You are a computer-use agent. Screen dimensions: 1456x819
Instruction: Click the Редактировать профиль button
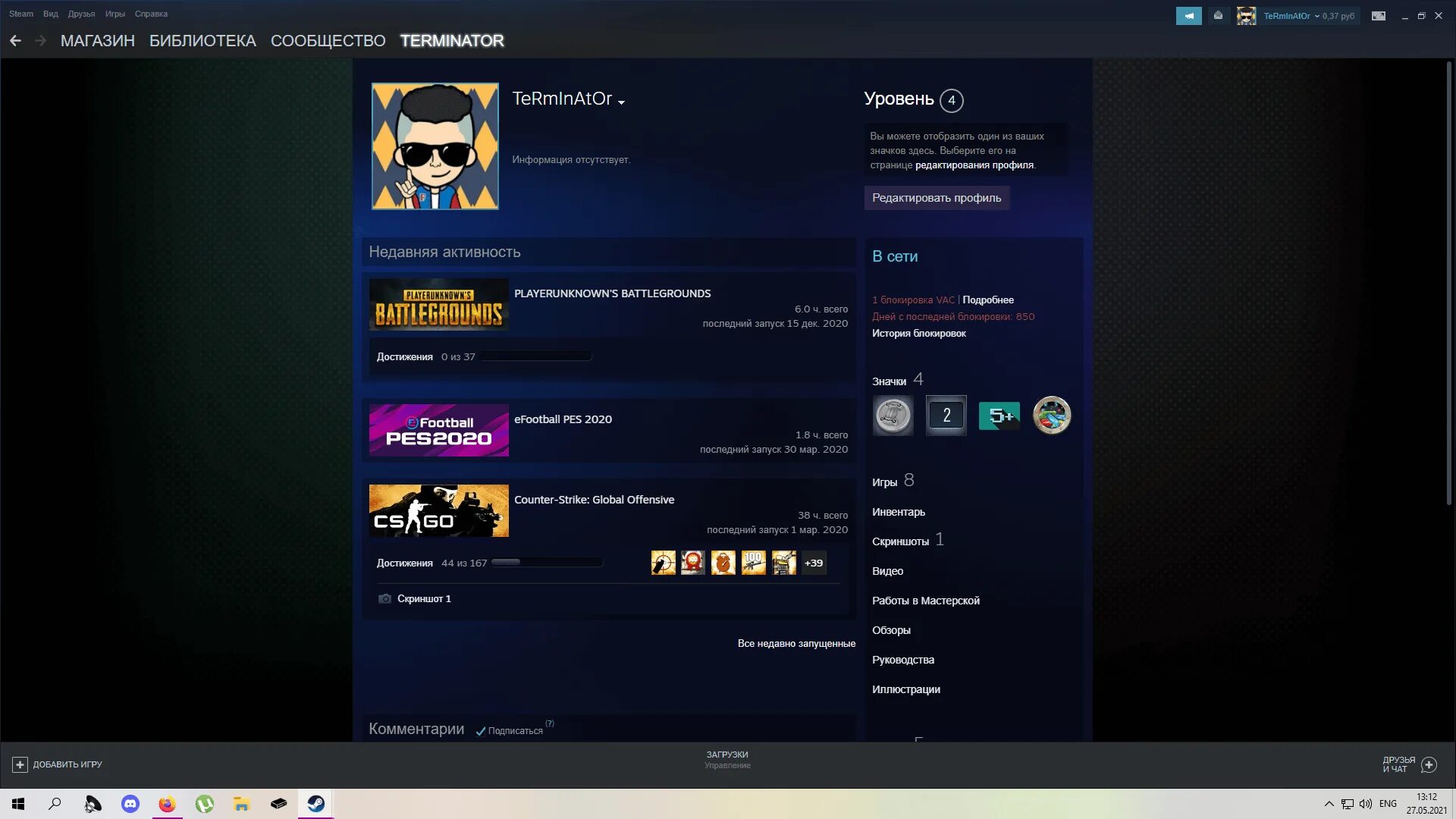coord(937,198)
